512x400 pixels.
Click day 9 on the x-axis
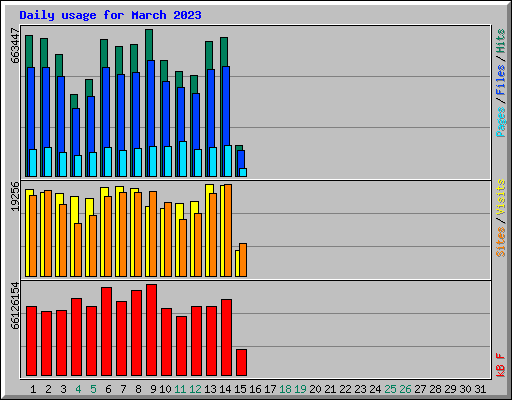[x=153, y=389]
